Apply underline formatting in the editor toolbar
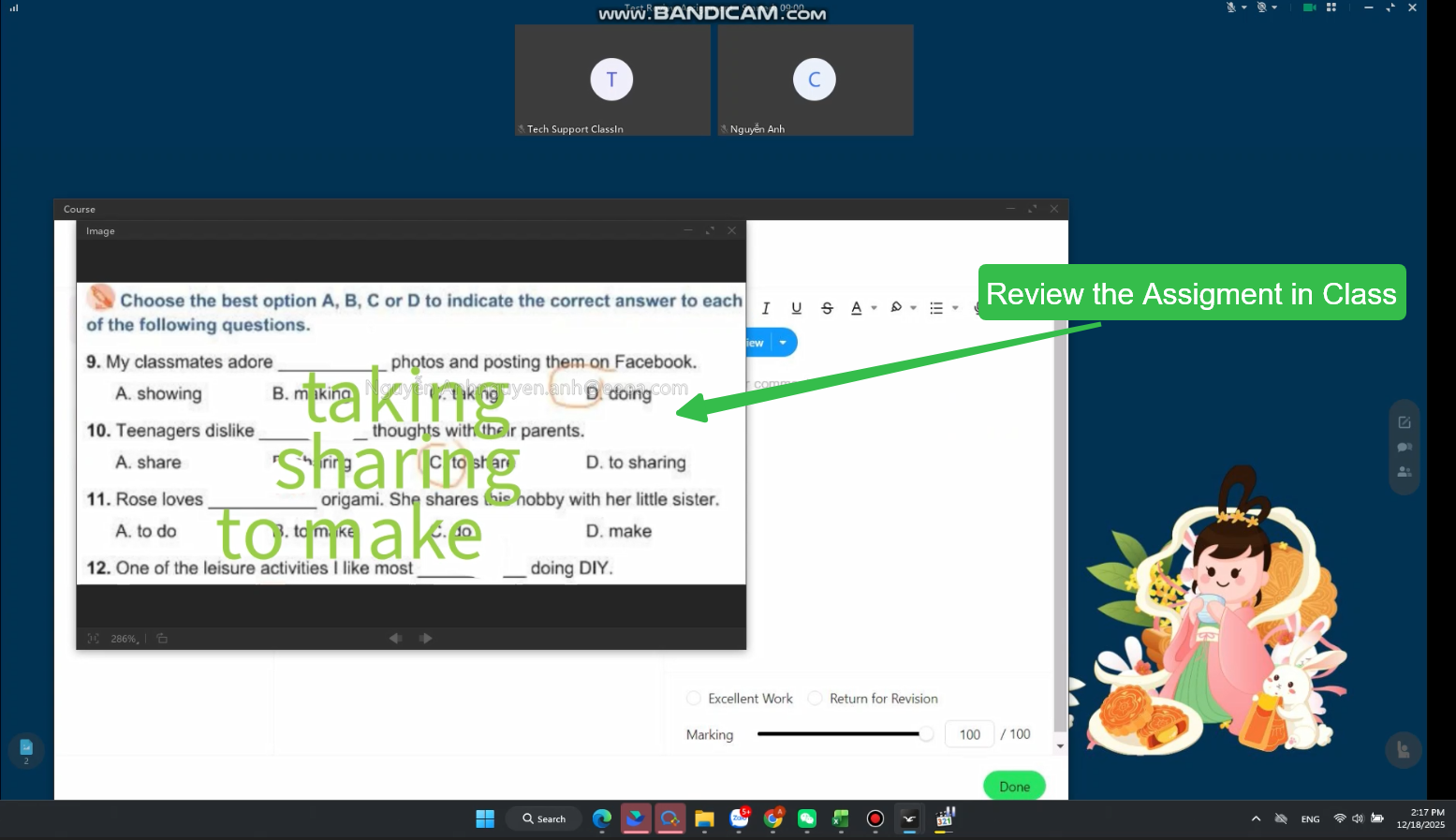The height and width of the screenshot is (840, 1456). pyautogui.click(x=796, y=308)
